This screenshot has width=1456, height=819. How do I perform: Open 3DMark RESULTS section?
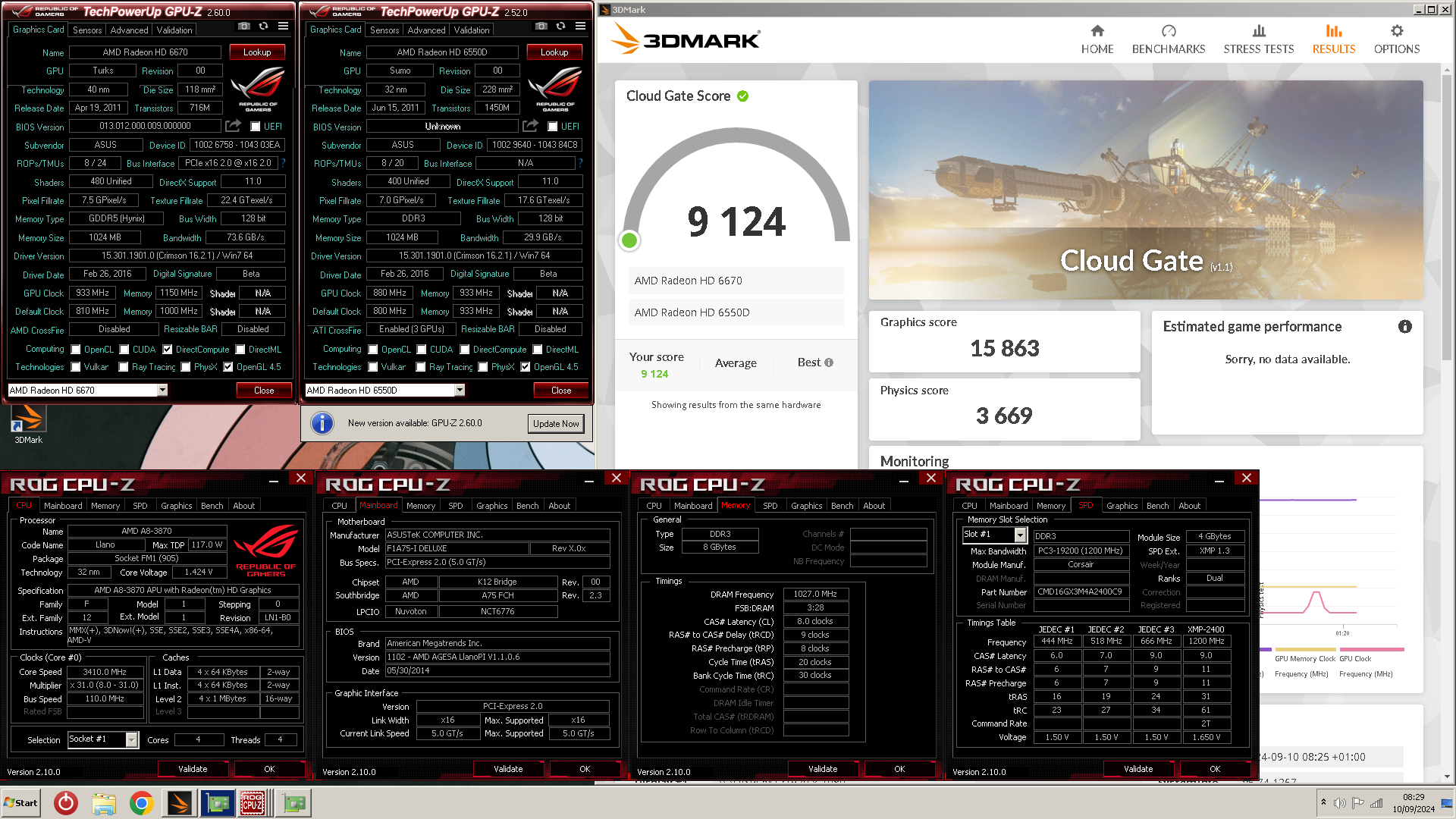(1334, 39)
